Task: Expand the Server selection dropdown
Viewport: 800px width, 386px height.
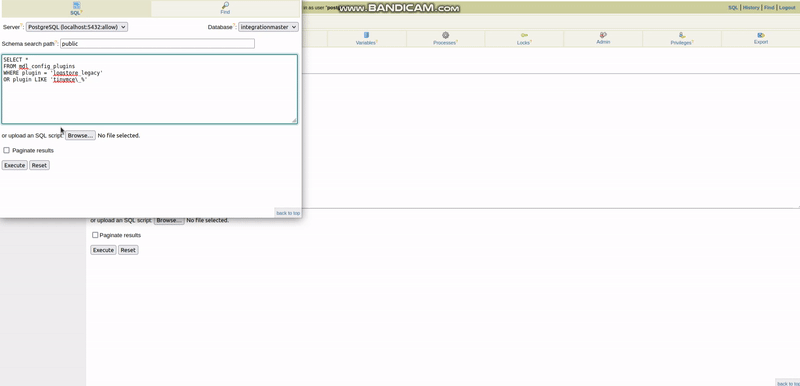Action: [77, 27]
